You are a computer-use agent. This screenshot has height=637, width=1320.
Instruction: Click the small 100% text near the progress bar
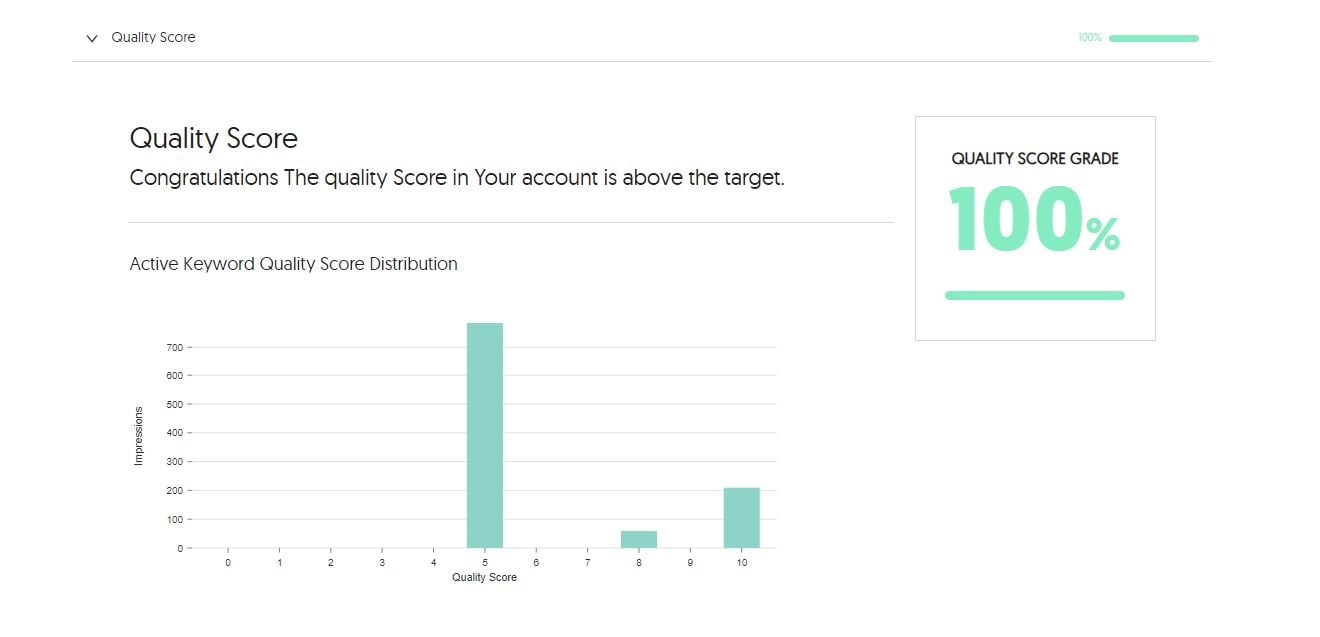(1088, 37)
